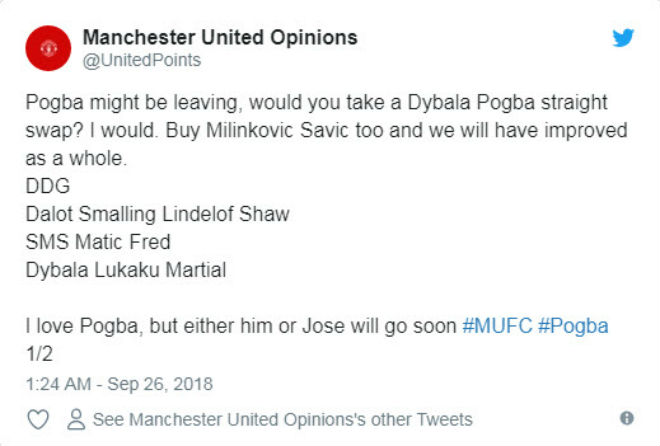Click the "Sep 26, 2018" date text

pyautogui.click(x=163, y=383)
